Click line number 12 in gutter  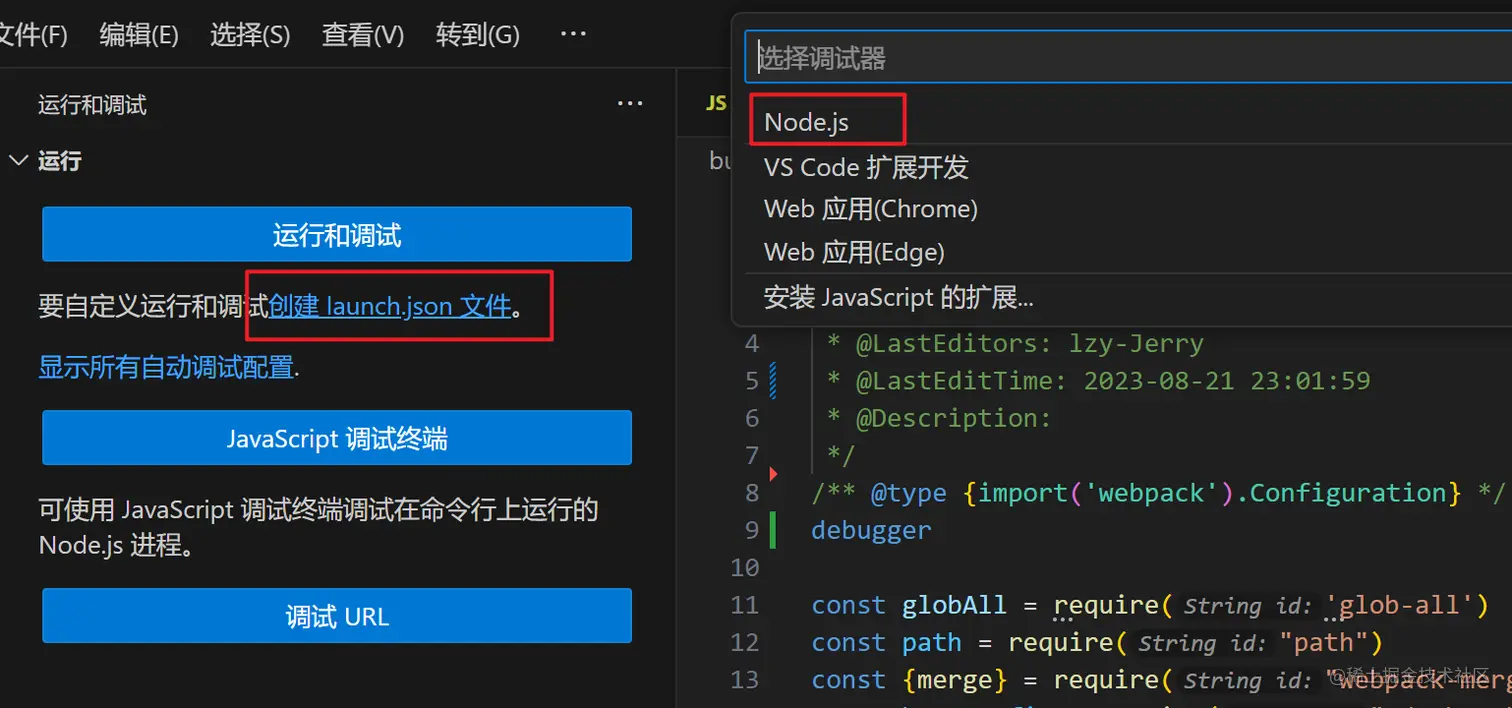[745, 642]
